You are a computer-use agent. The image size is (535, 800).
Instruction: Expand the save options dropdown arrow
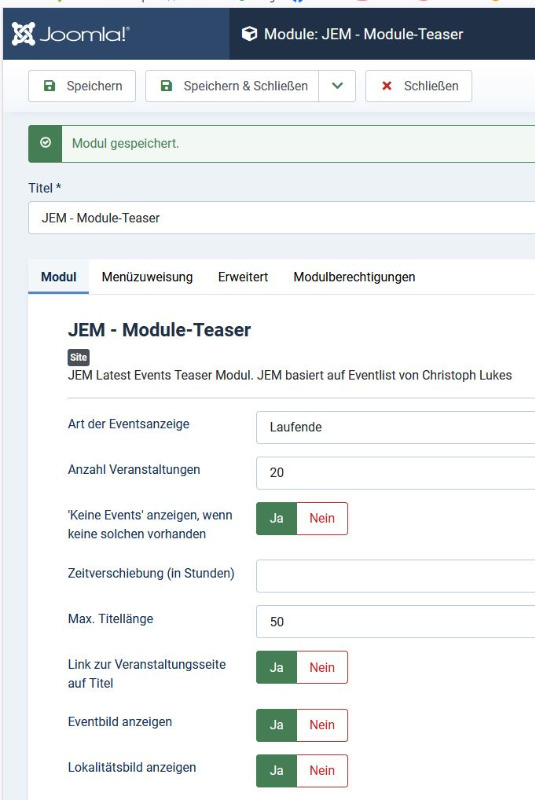tap(337, 86)
